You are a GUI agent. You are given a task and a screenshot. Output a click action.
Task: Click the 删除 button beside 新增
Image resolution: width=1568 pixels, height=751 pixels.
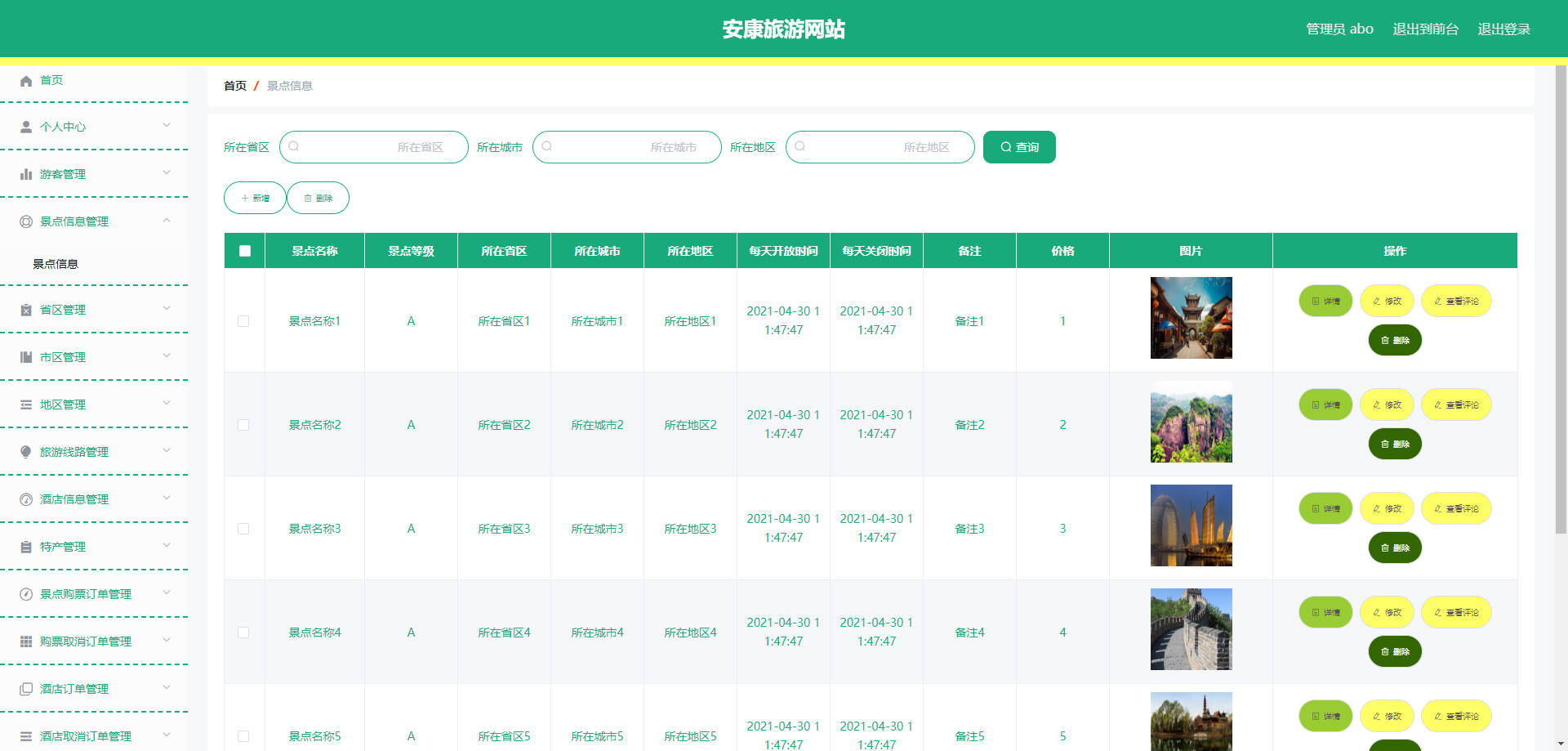[318, 198]
